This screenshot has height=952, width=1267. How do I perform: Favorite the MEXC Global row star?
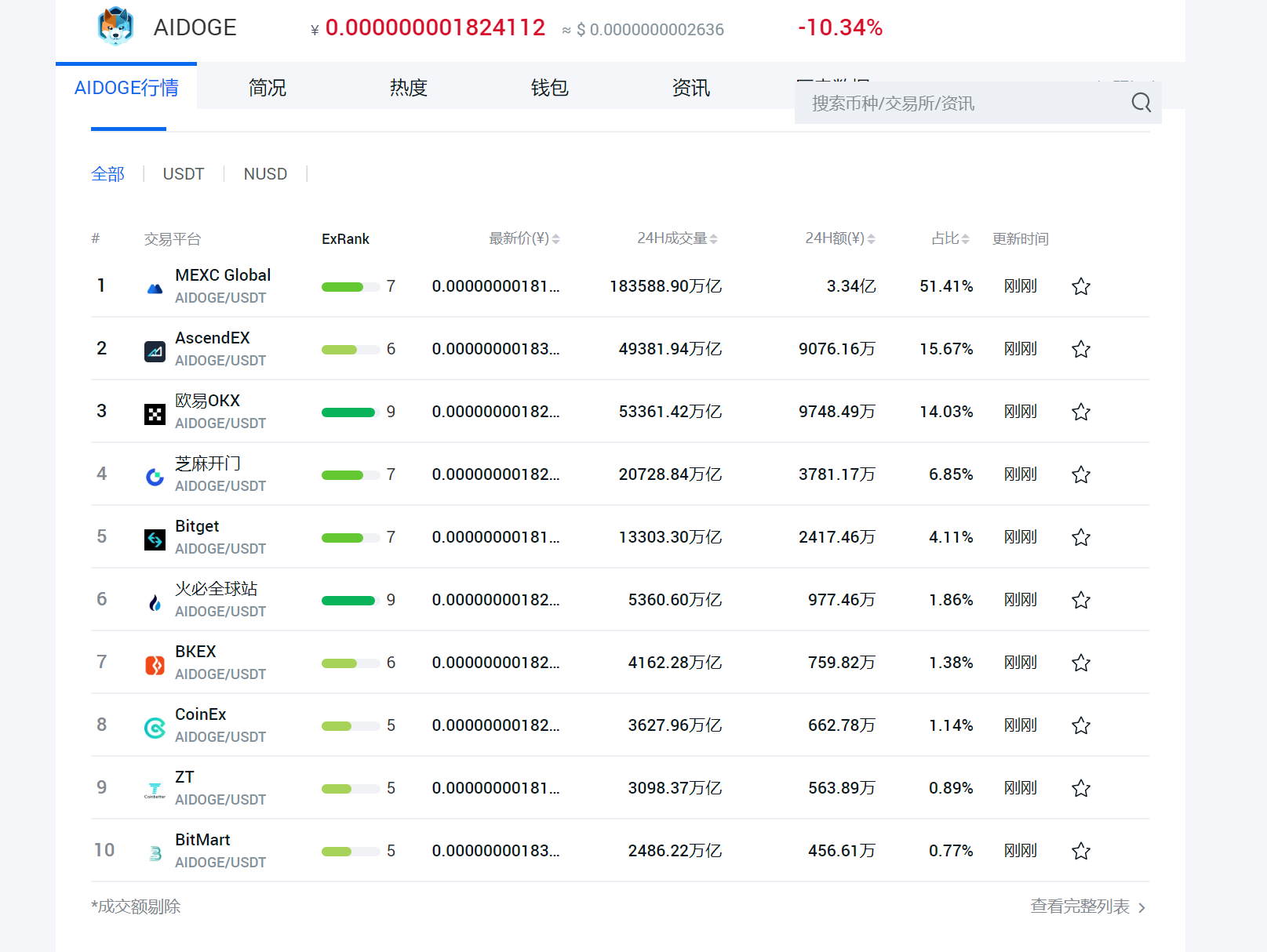(1080, 286)
